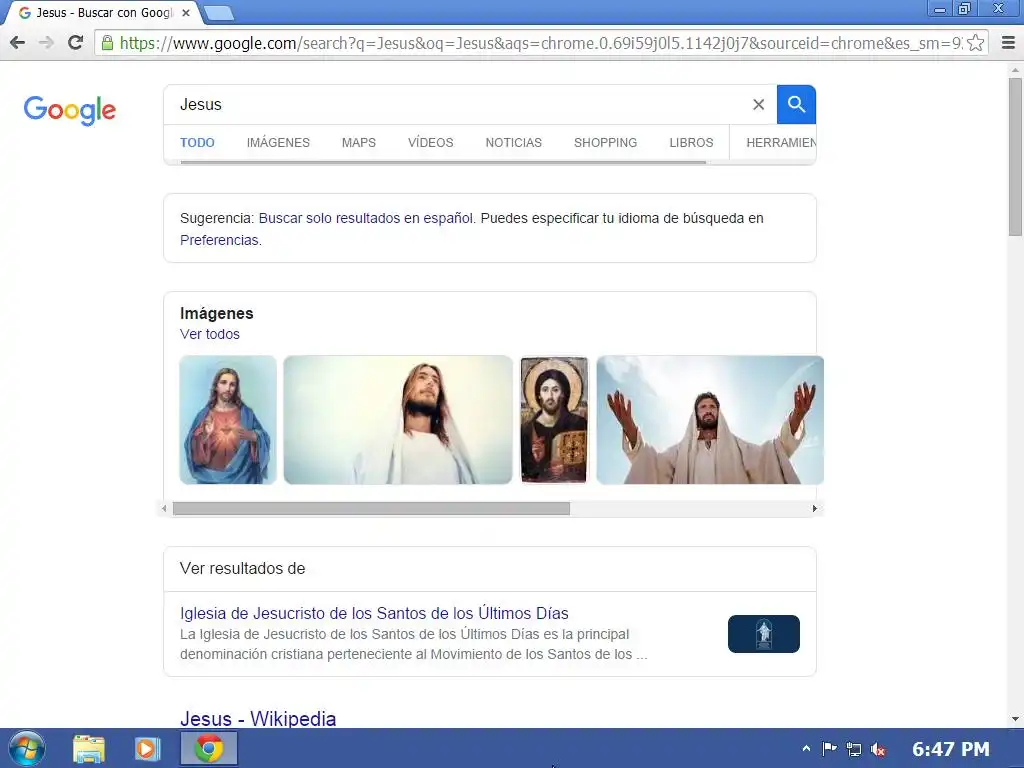Click the 'Ver resultados de' heading
The height and width of the screenshot is (768, 1024).
242,568
